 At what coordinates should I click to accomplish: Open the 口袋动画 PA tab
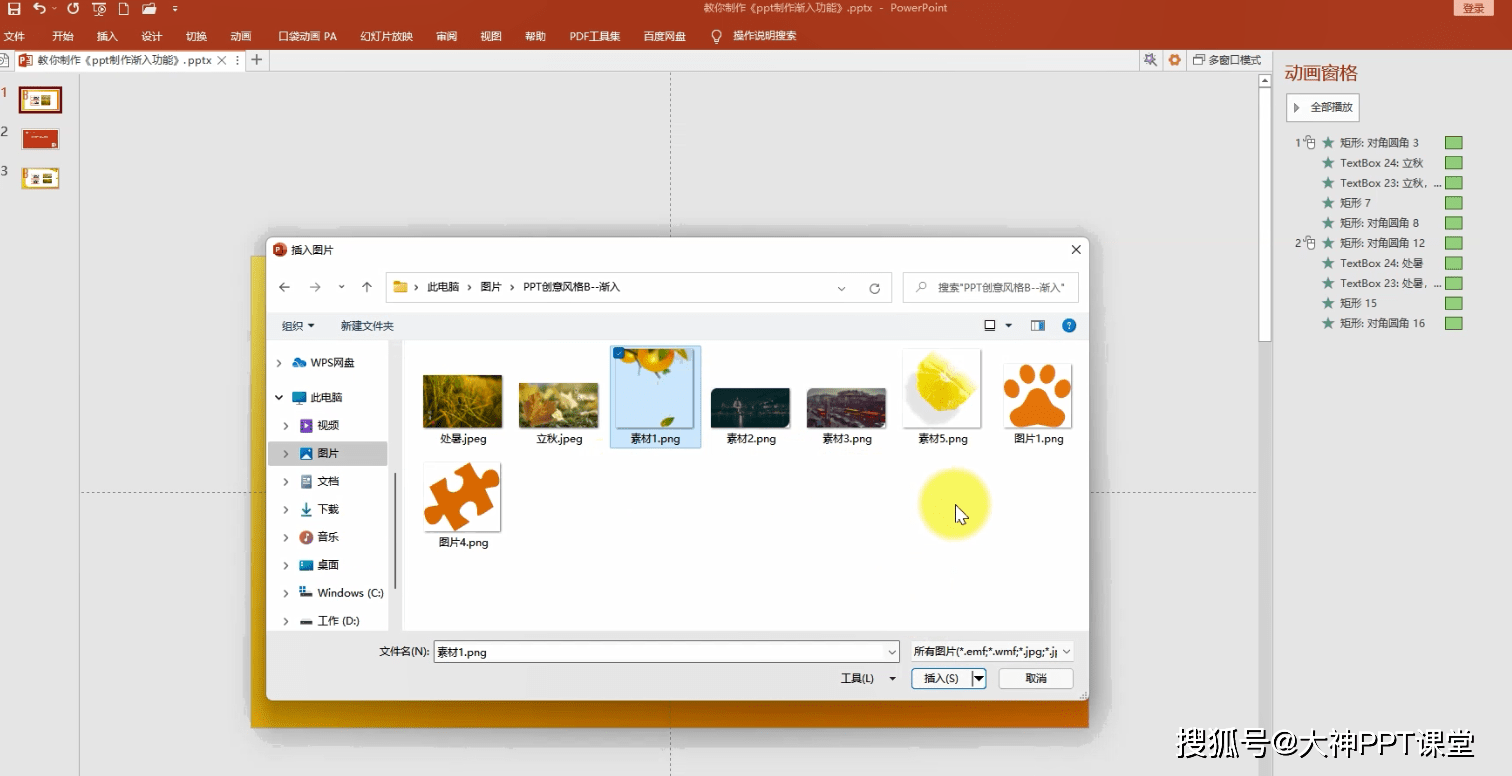308,37
